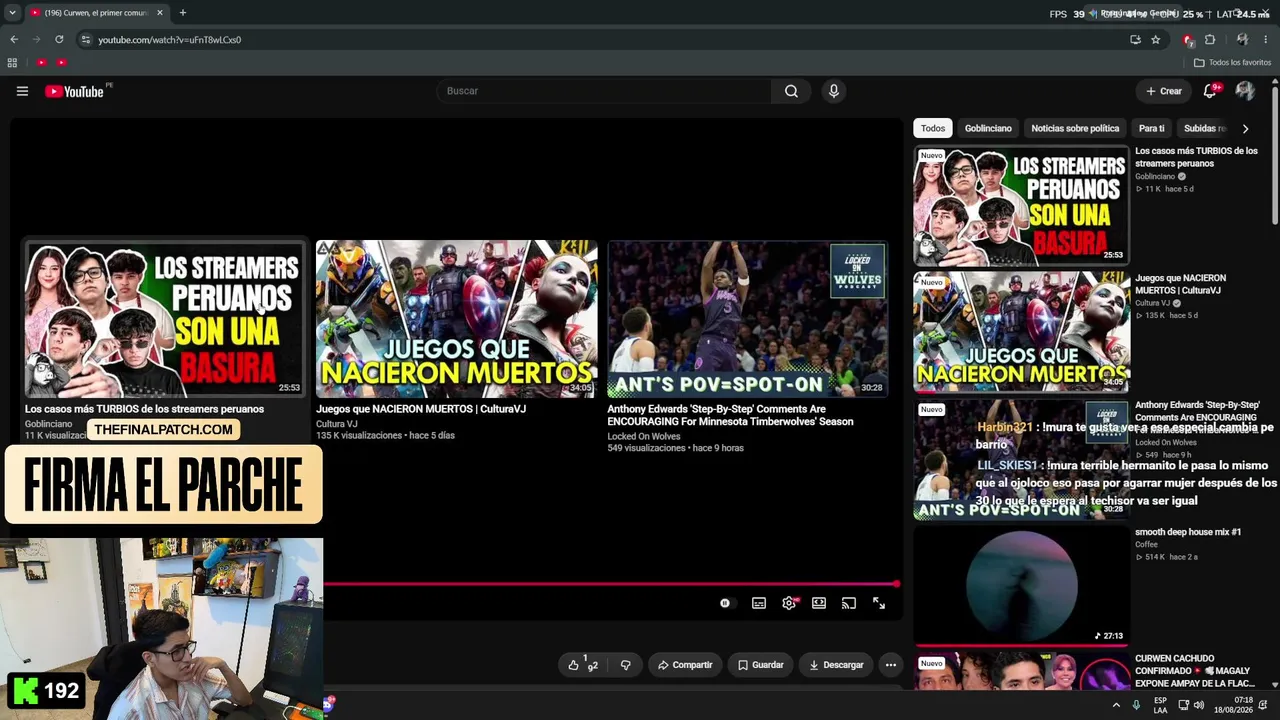The height and width of the screenshot is (720, 1280).
Task: Open the browser extensions puzzle icon
Action: pyautogui.click(x=1210, y=40)
